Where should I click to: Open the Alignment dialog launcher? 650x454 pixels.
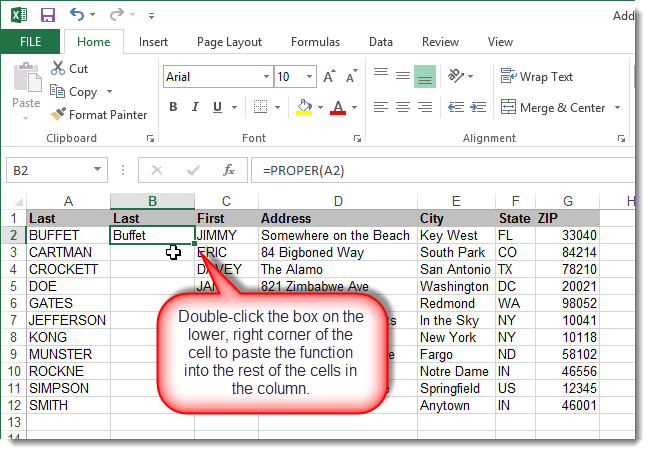coord(621,138)
